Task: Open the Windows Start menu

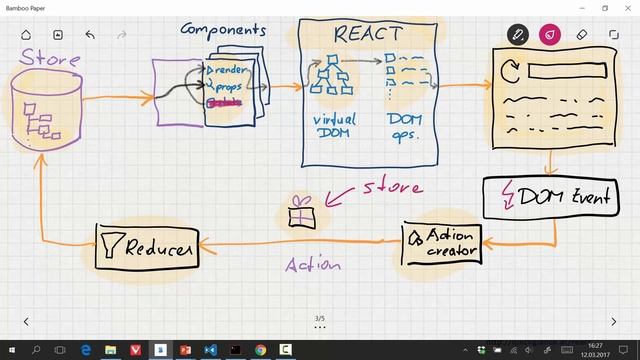Action: point(12,350)
